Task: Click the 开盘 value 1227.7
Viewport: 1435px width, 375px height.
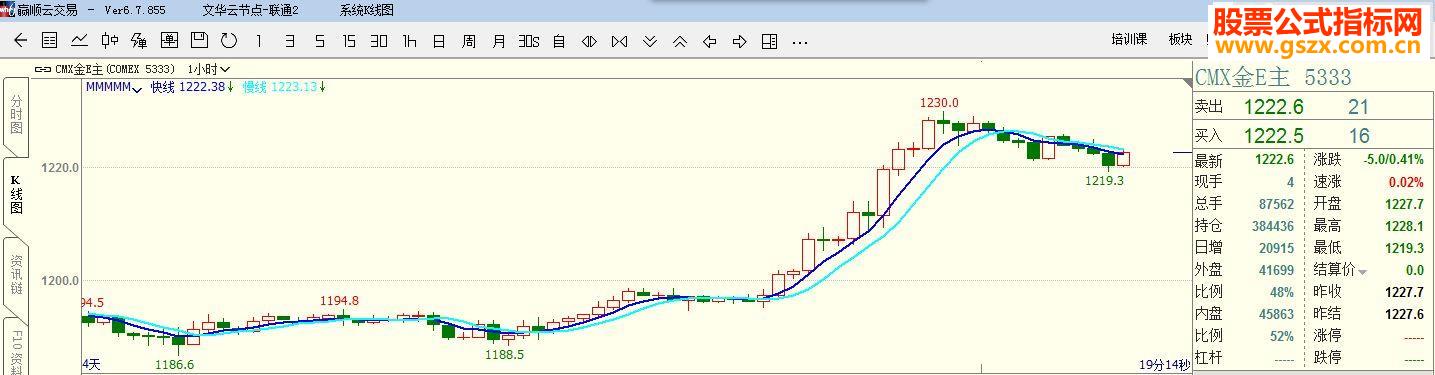Action: coord(1404,204)
